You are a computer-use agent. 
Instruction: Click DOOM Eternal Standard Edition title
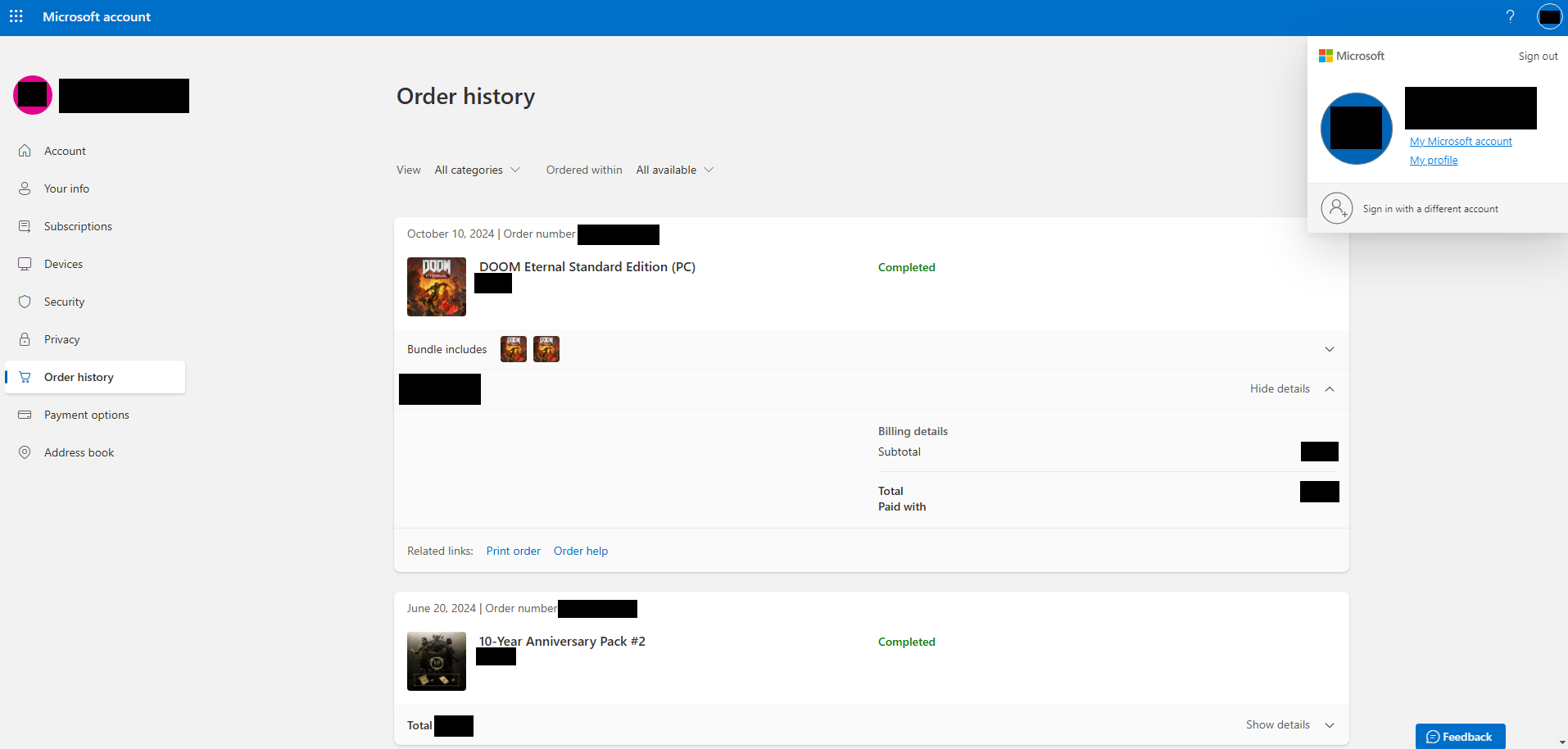pyautogui.click(x=587, y=266)
